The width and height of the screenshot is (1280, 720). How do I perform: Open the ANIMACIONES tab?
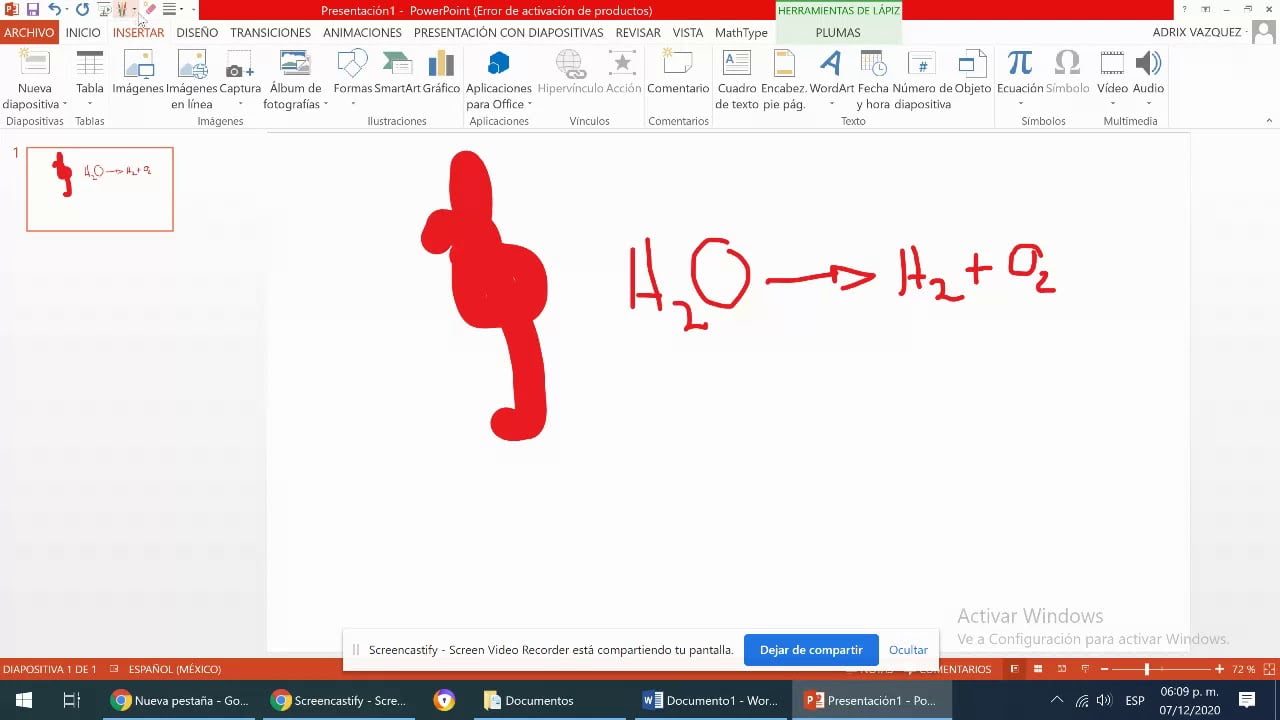(362, 32)
